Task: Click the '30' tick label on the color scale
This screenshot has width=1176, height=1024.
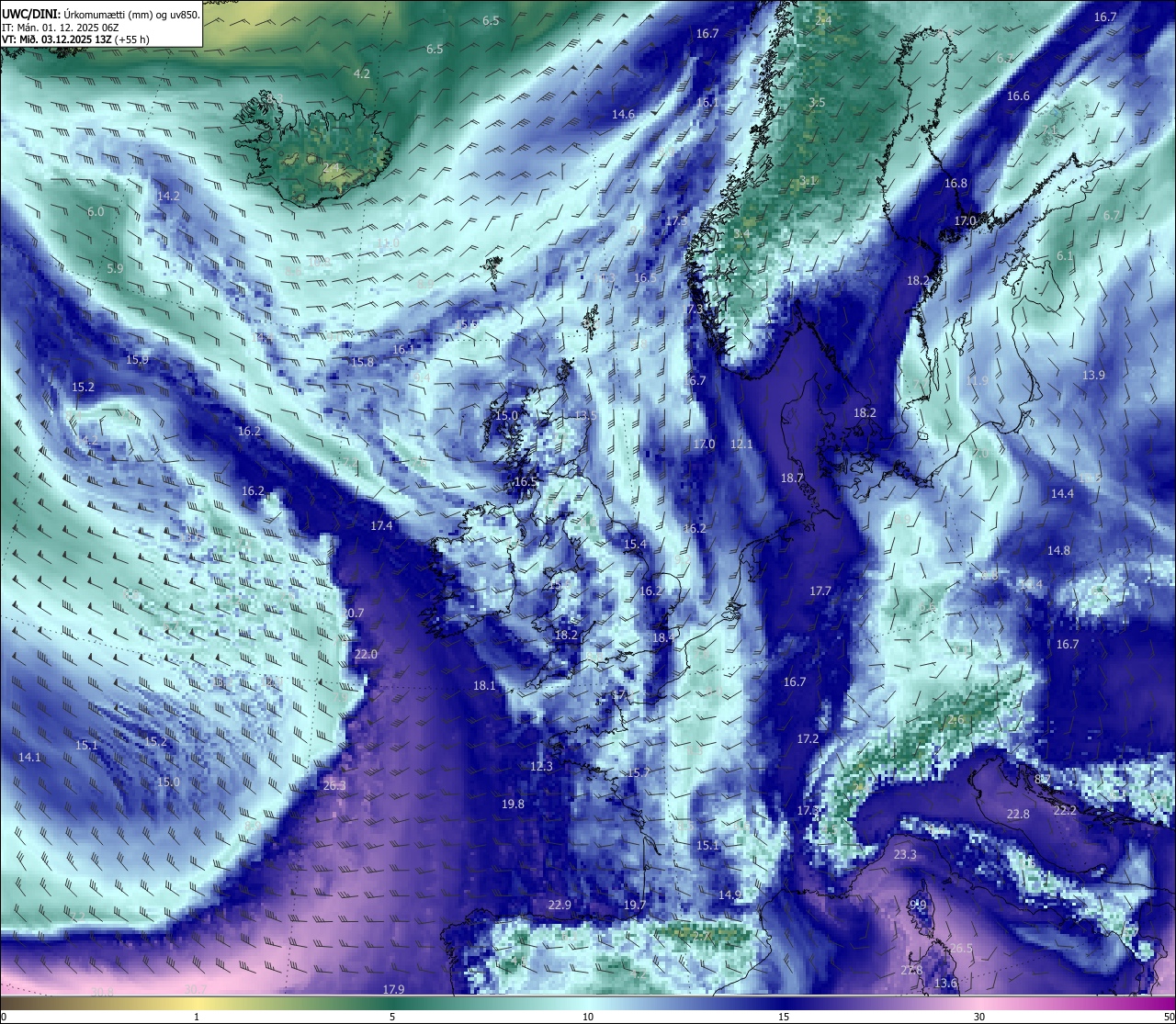Action: coord(979,1017)
